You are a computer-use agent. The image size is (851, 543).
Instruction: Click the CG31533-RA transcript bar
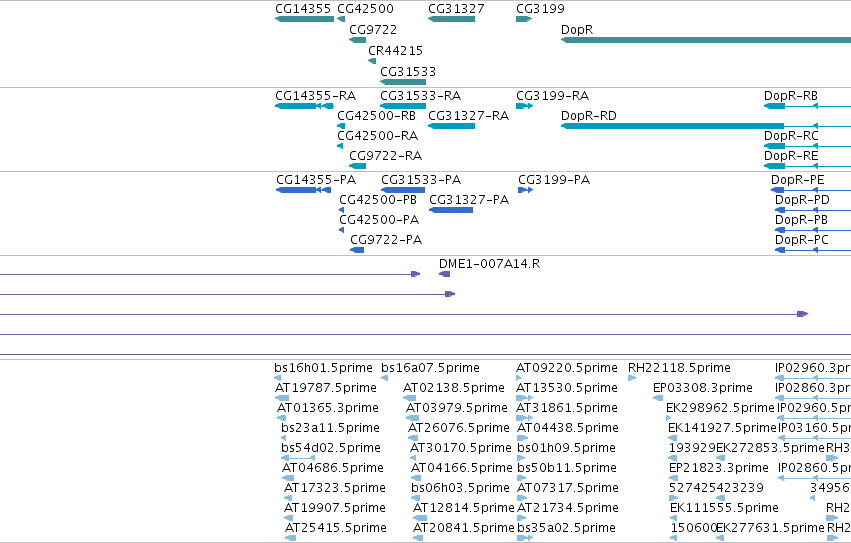point(403,106)
